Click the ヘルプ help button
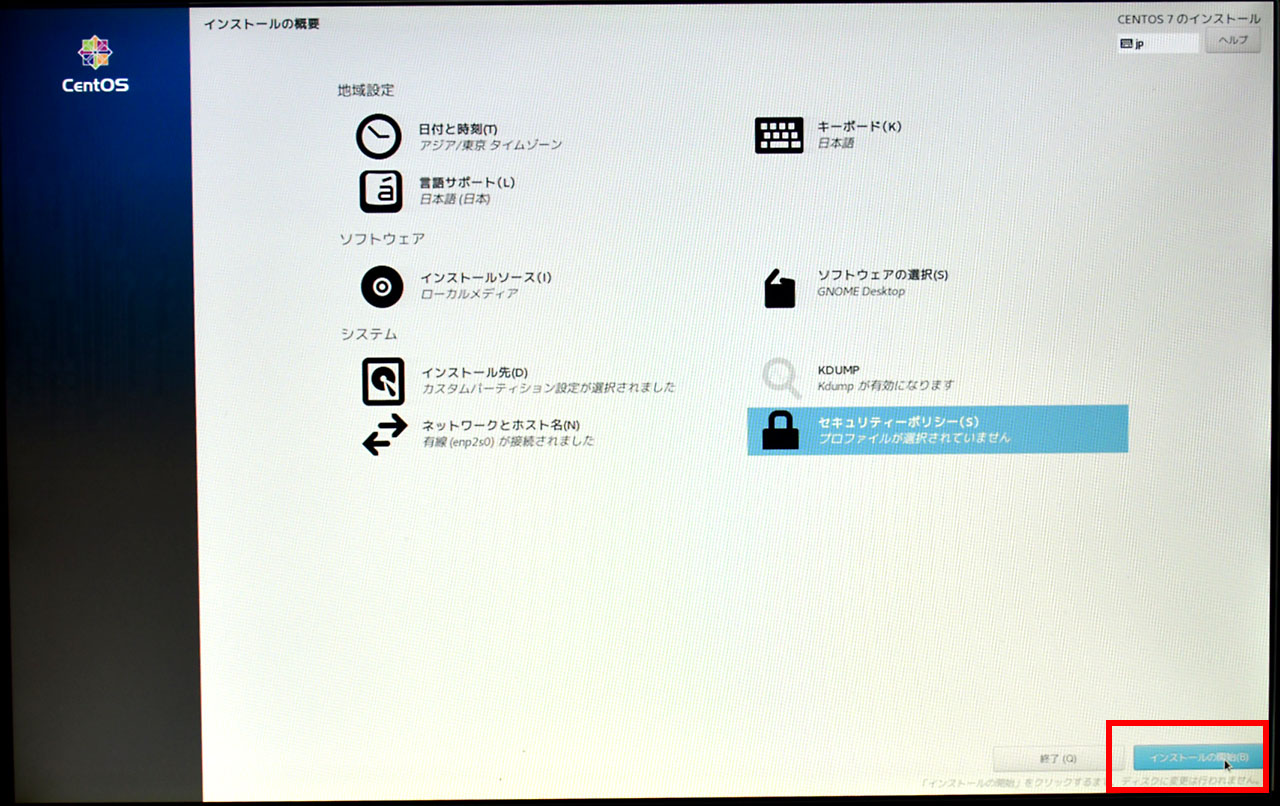Viewport: 1280px width, 806px height. 1233,40
